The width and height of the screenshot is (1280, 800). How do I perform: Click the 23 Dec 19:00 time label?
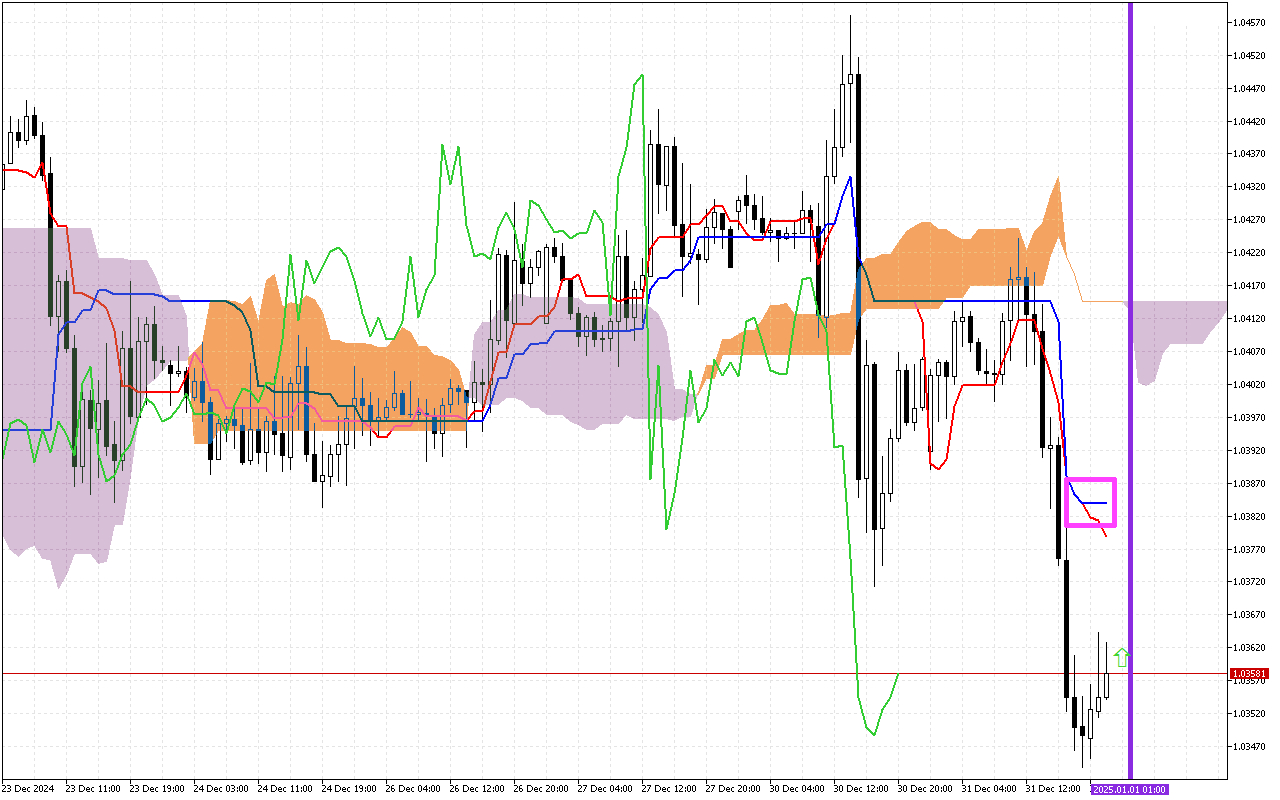[x=157, y=789]
